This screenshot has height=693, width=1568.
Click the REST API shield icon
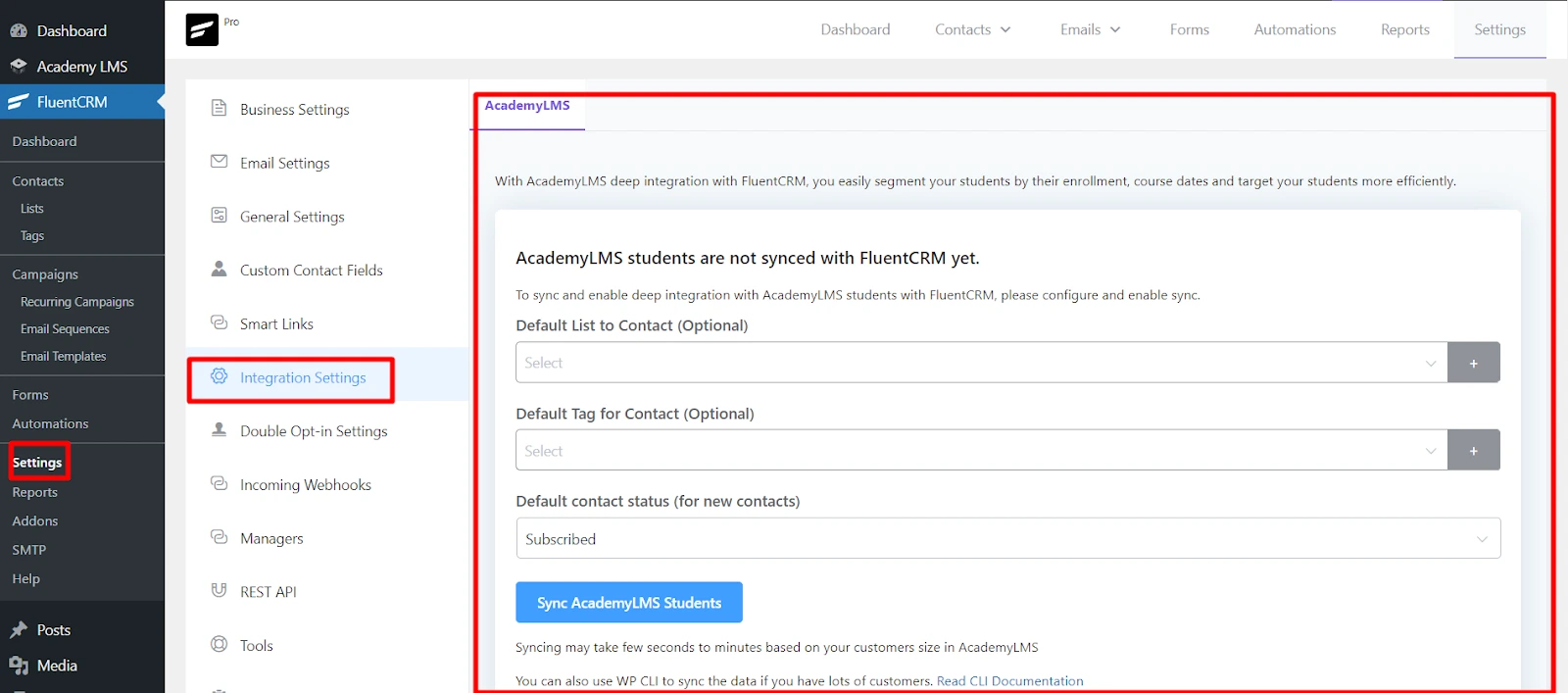tap(220, 590)
